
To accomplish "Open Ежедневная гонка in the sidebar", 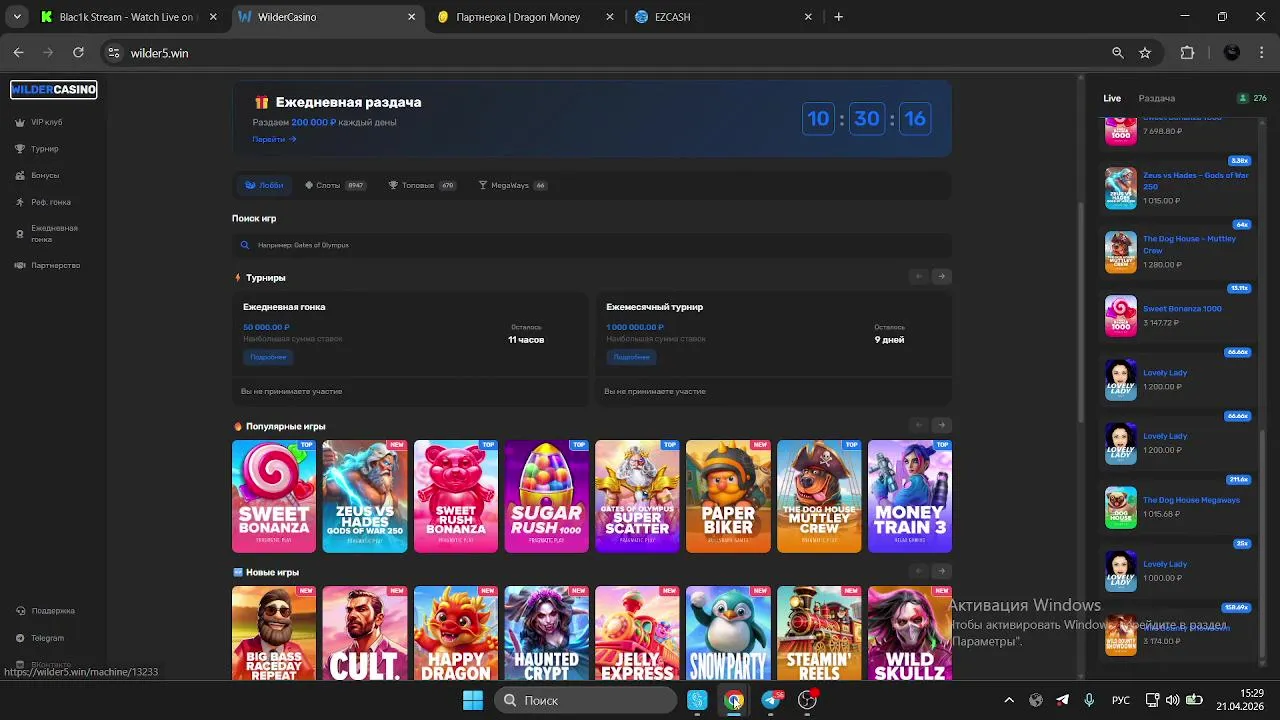I will (47, 233).
